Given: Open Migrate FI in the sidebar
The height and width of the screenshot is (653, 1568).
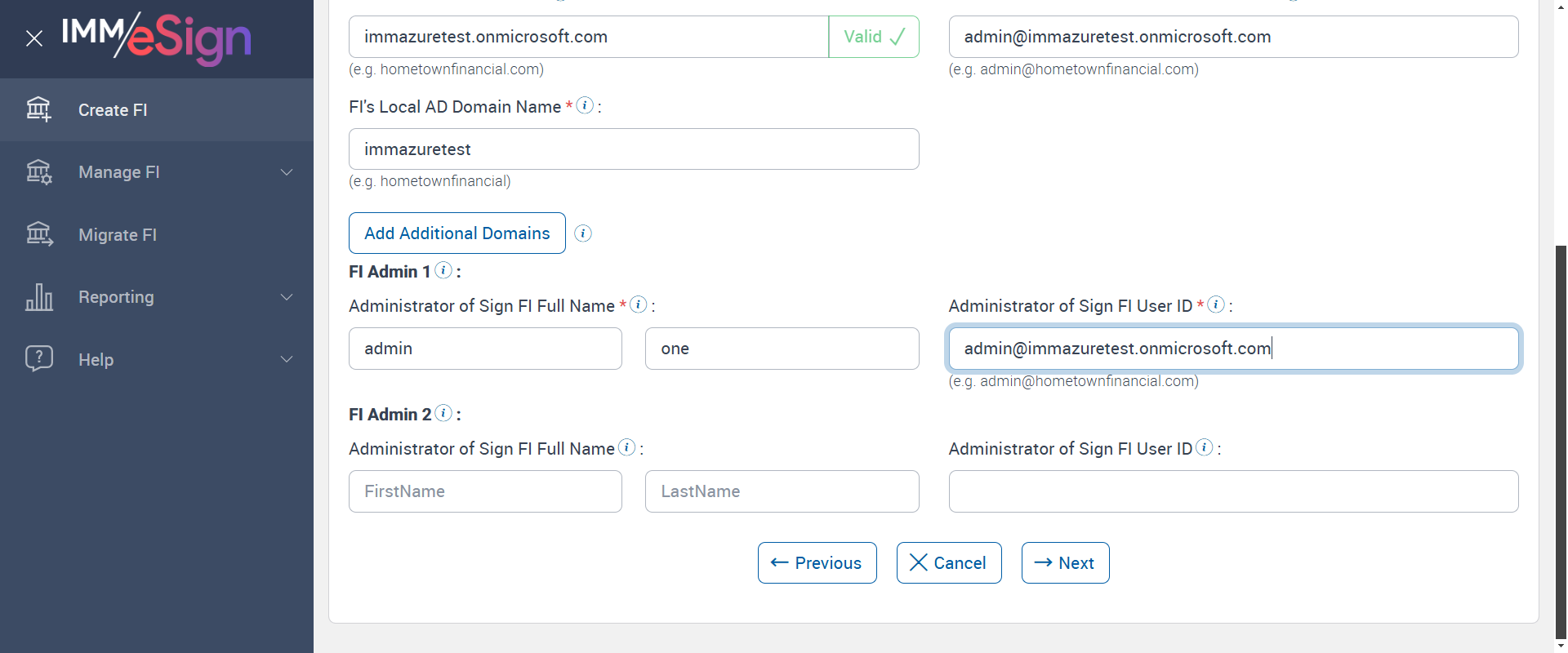Looking at the screenshot, I should (x=118, y=235).
